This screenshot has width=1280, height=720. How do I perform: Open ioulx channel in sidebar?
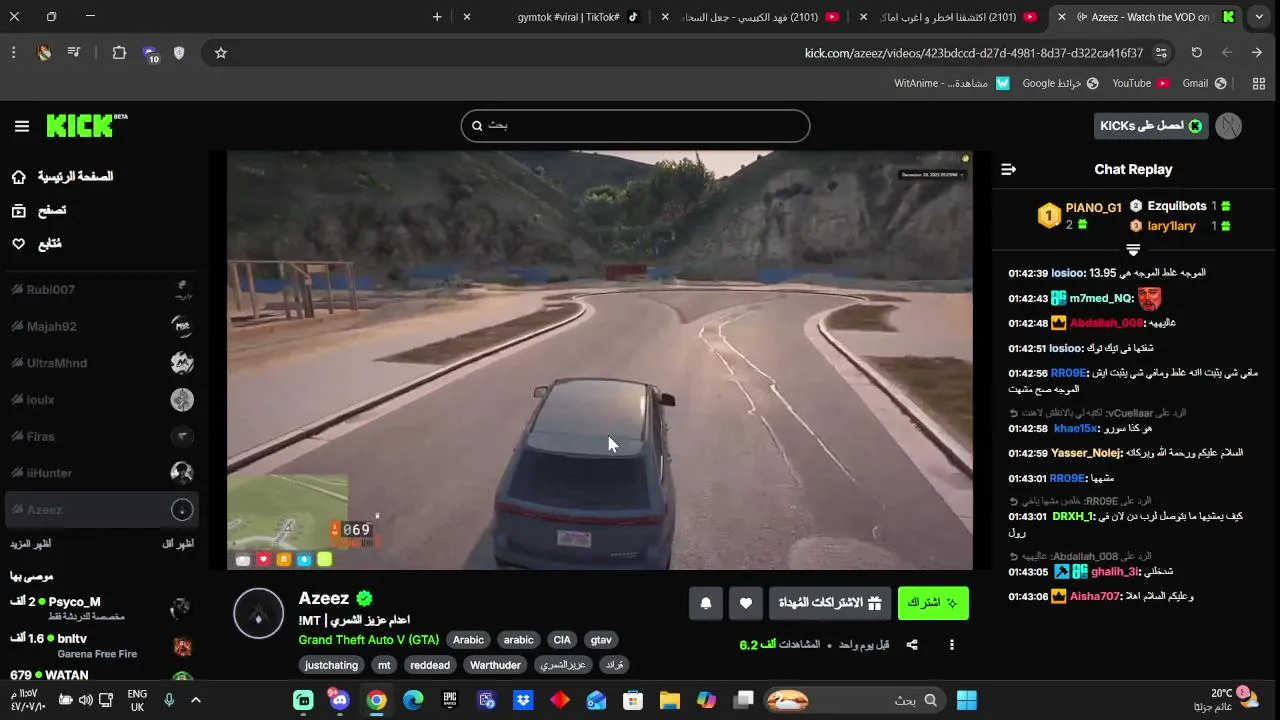click(102, 400)
